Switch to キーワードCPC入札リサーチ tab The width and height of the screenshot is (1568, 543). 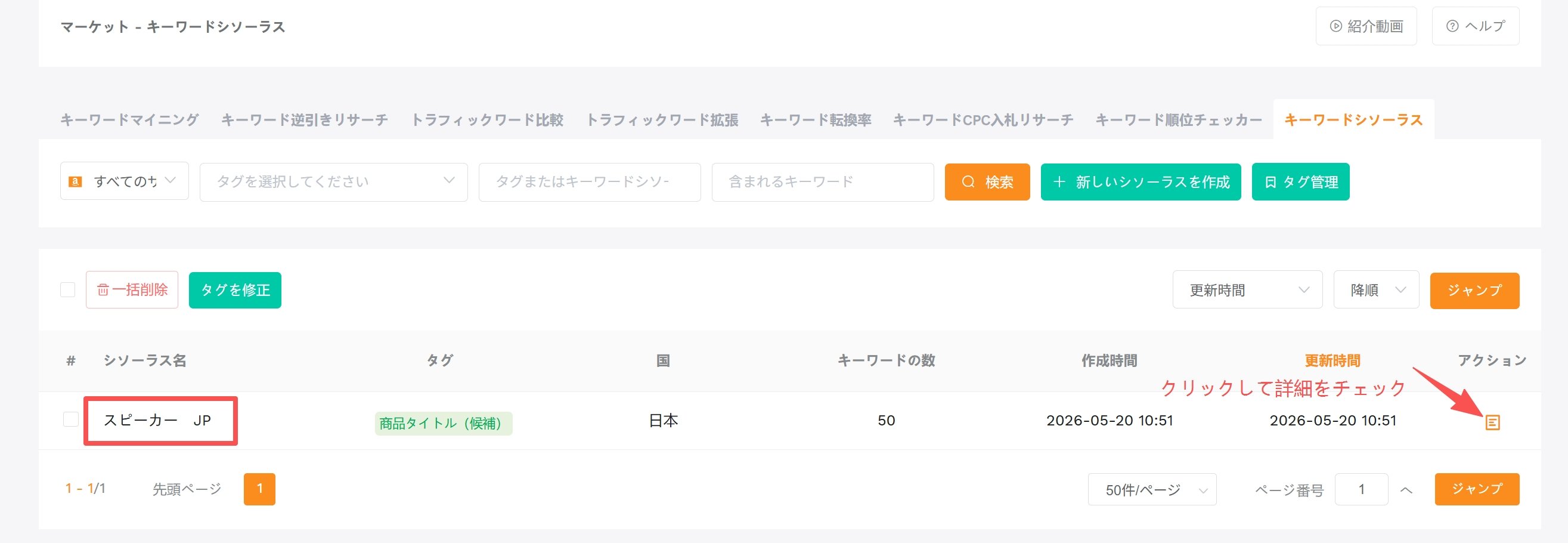983,120
